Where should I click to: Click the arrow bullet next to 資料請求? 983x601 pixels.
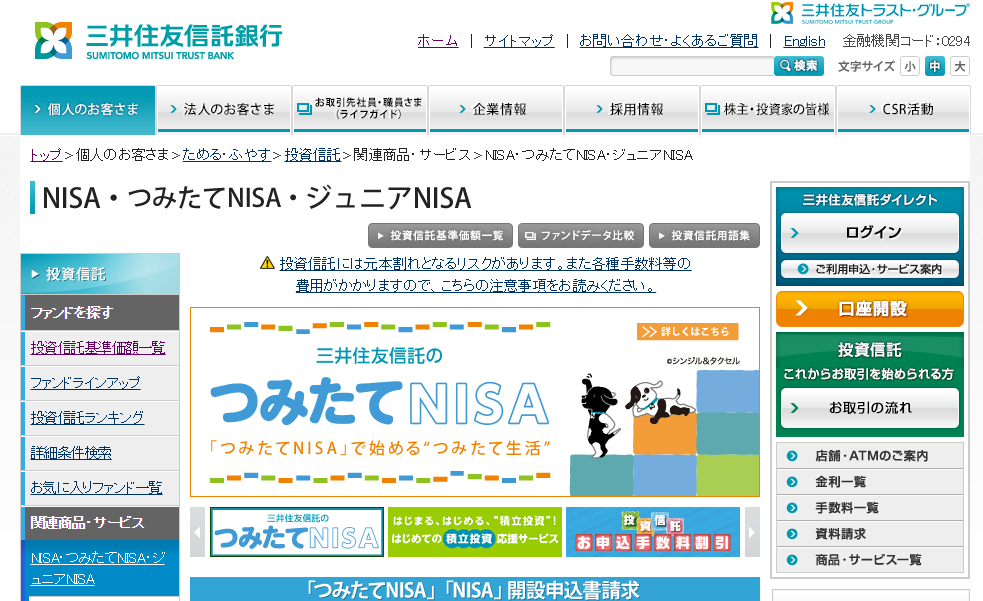pos(792,534)
